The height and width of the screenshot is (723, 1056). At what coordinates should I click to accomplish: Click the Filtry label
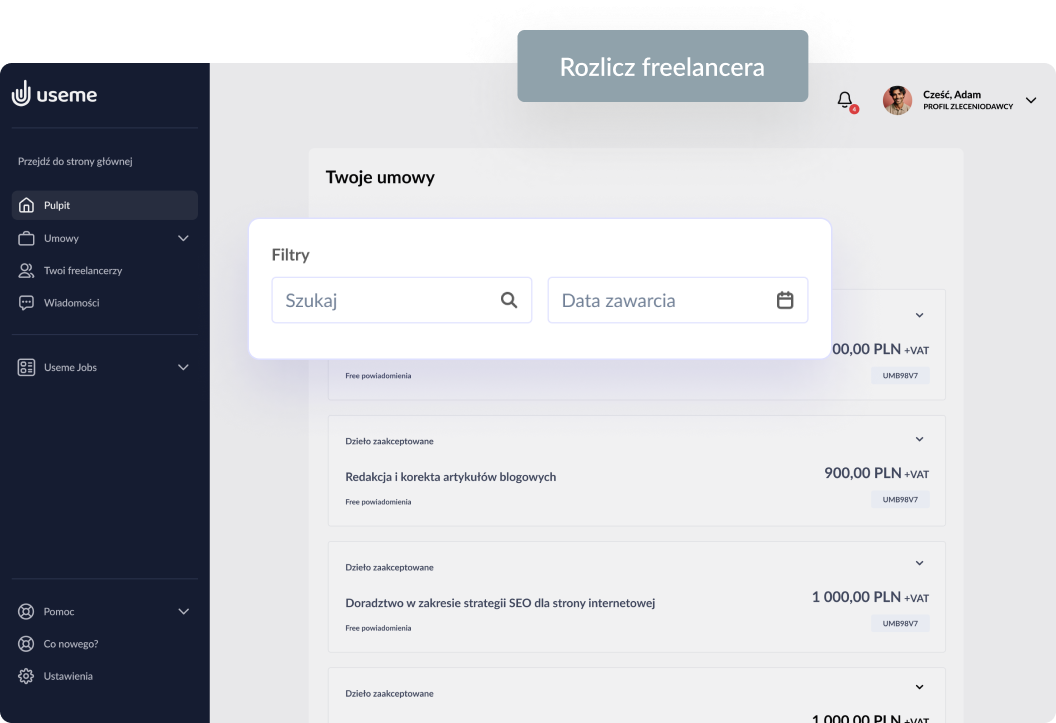click(x=290, y=255)
